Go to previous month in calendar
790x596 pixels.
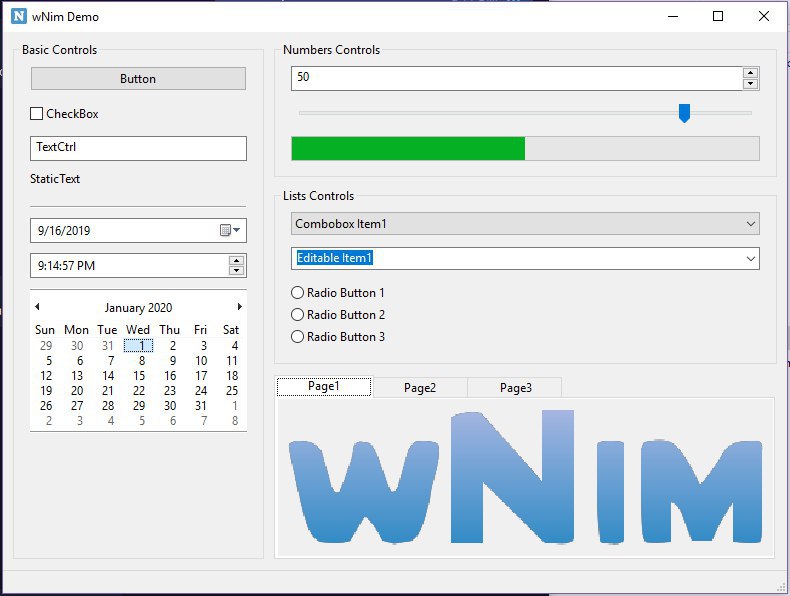point(37,306)
